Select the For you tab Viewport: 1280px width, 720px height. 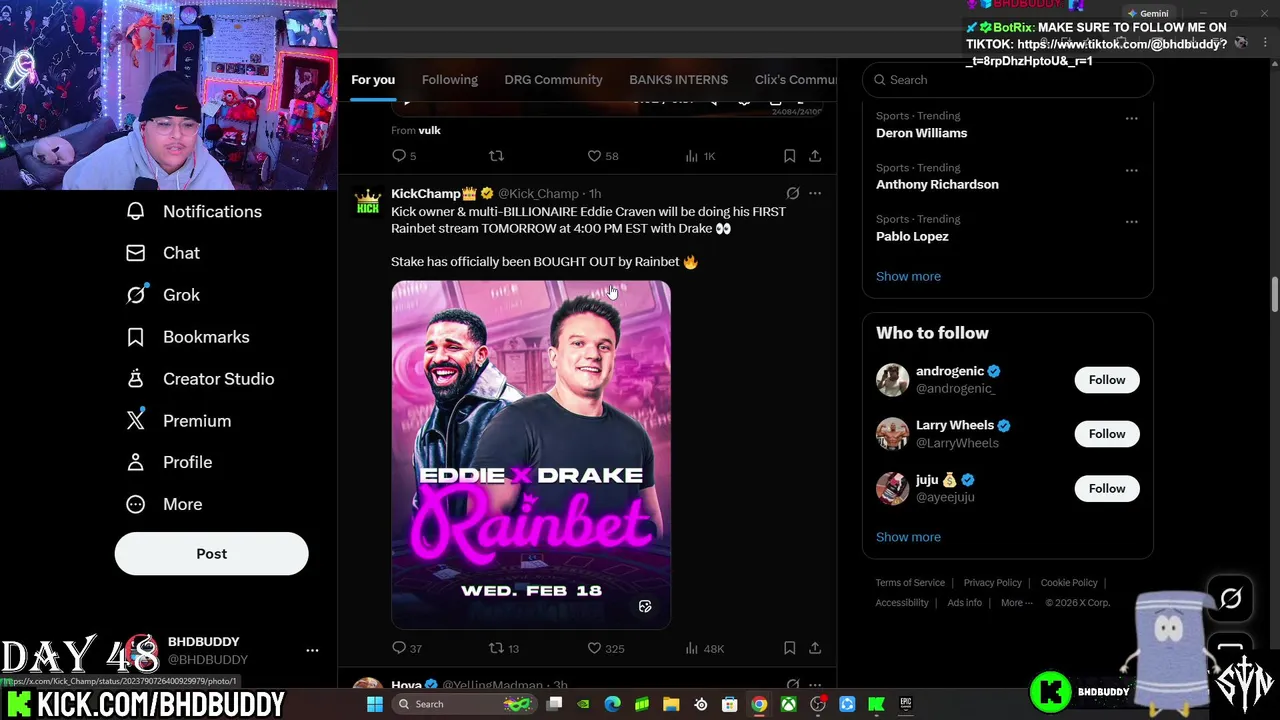click(373, 80)
